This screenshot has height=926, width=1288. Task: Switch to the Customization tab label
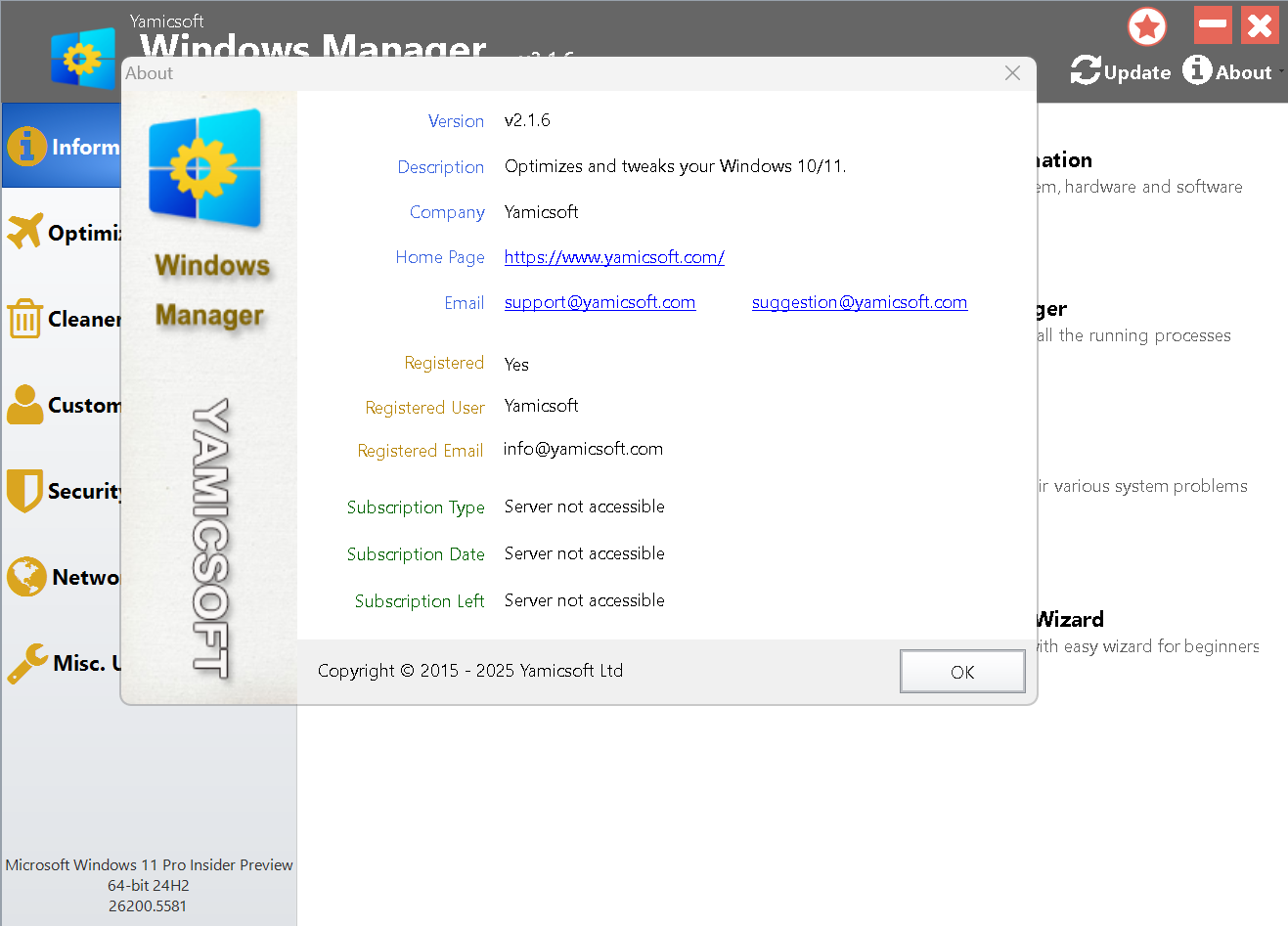pyautogui.click(x=85, y=405)
